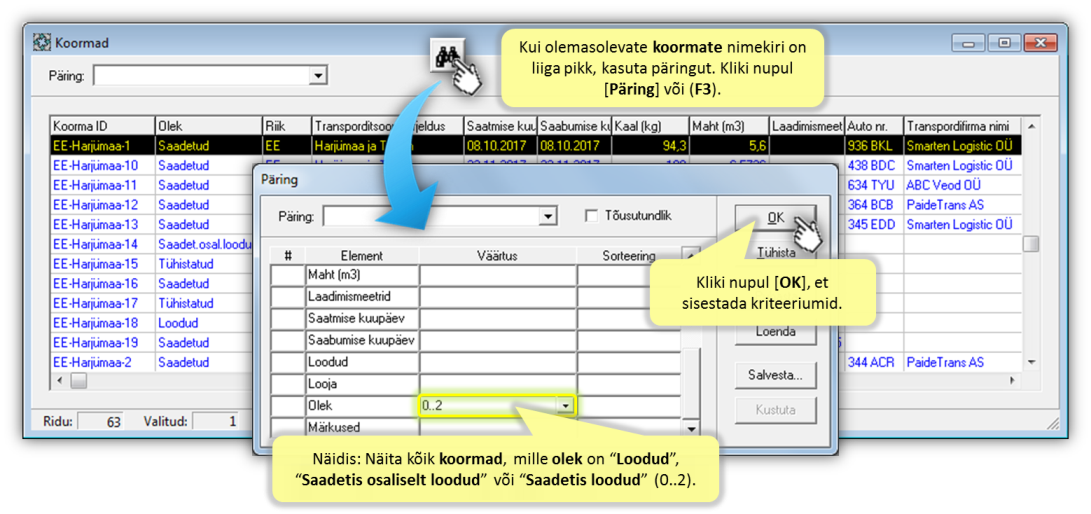Click the 936 BKL auto number cell

pyautogui.click(x=873, y=145)
